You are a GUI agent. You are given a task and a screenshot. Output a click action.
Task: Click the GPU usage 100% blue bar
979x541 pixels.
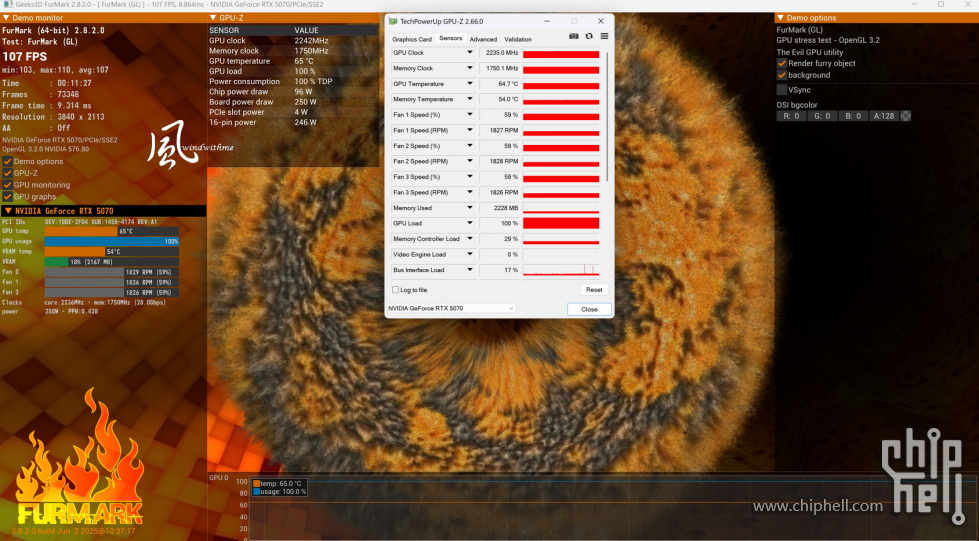[112, 241]
